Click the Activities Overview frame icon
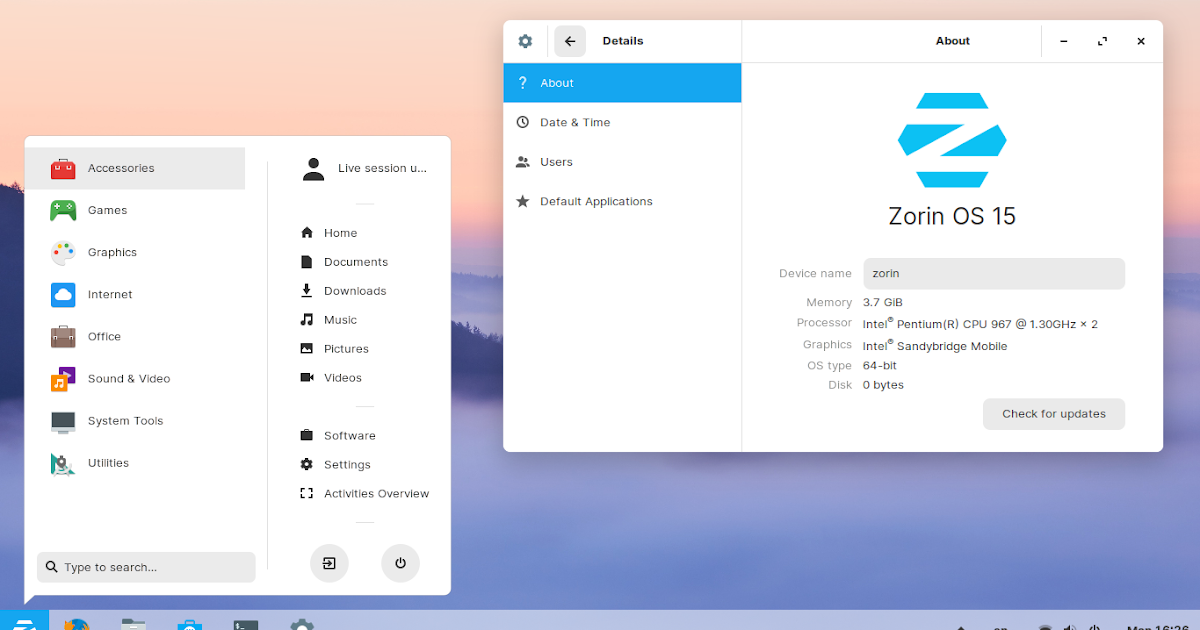This screenshot has height=630, width=1200. coord(307,494)
